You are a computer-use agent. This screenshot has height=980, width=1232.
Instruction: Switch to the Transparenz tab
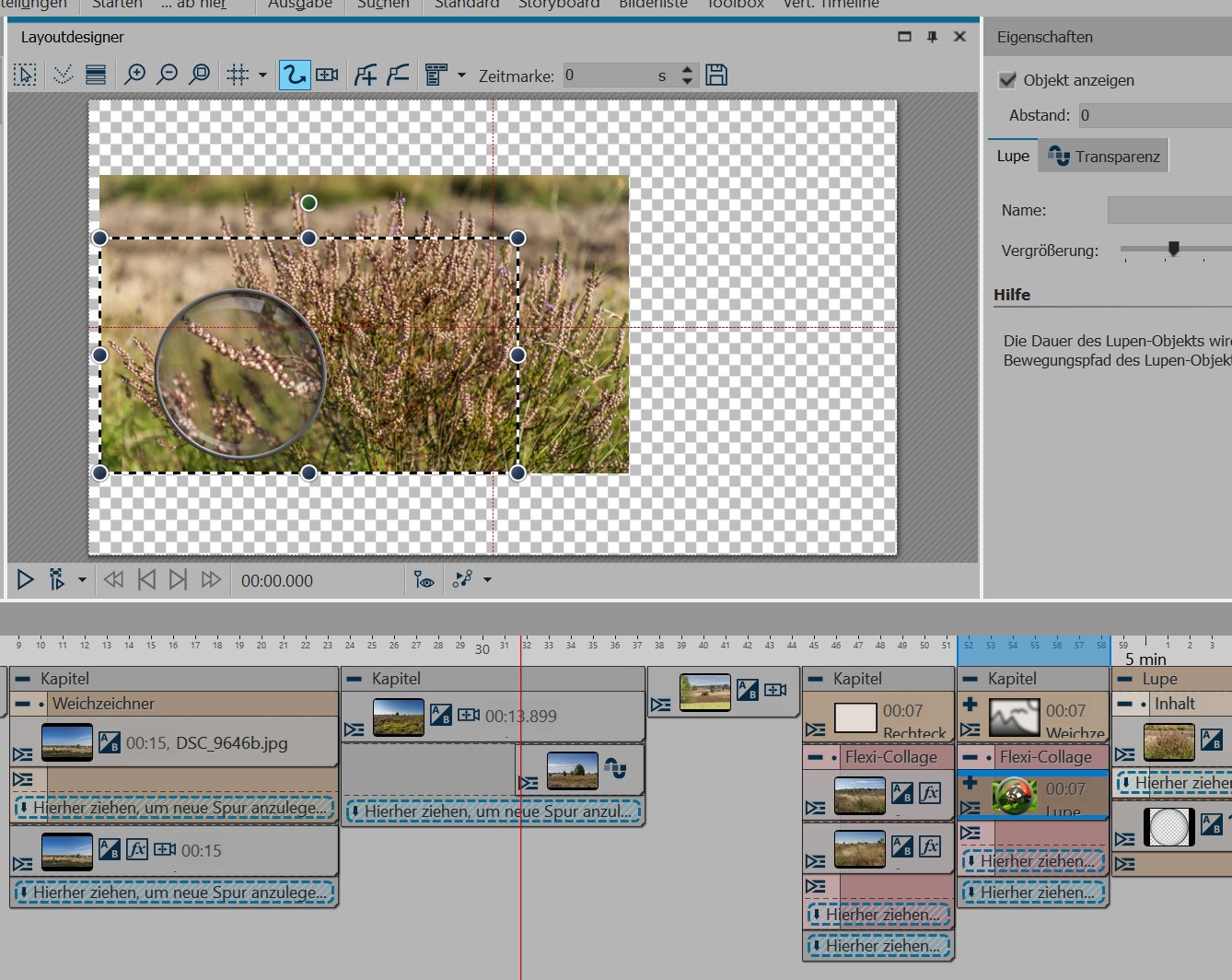click(x=1104, y=157)
